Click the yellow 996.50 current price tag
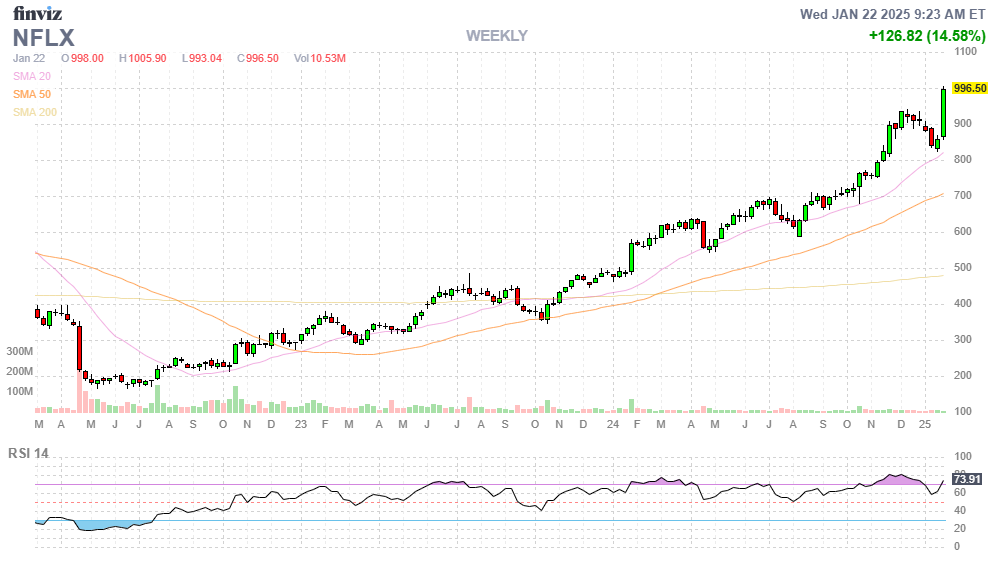999x562 pixels. (x=970, y=88)
